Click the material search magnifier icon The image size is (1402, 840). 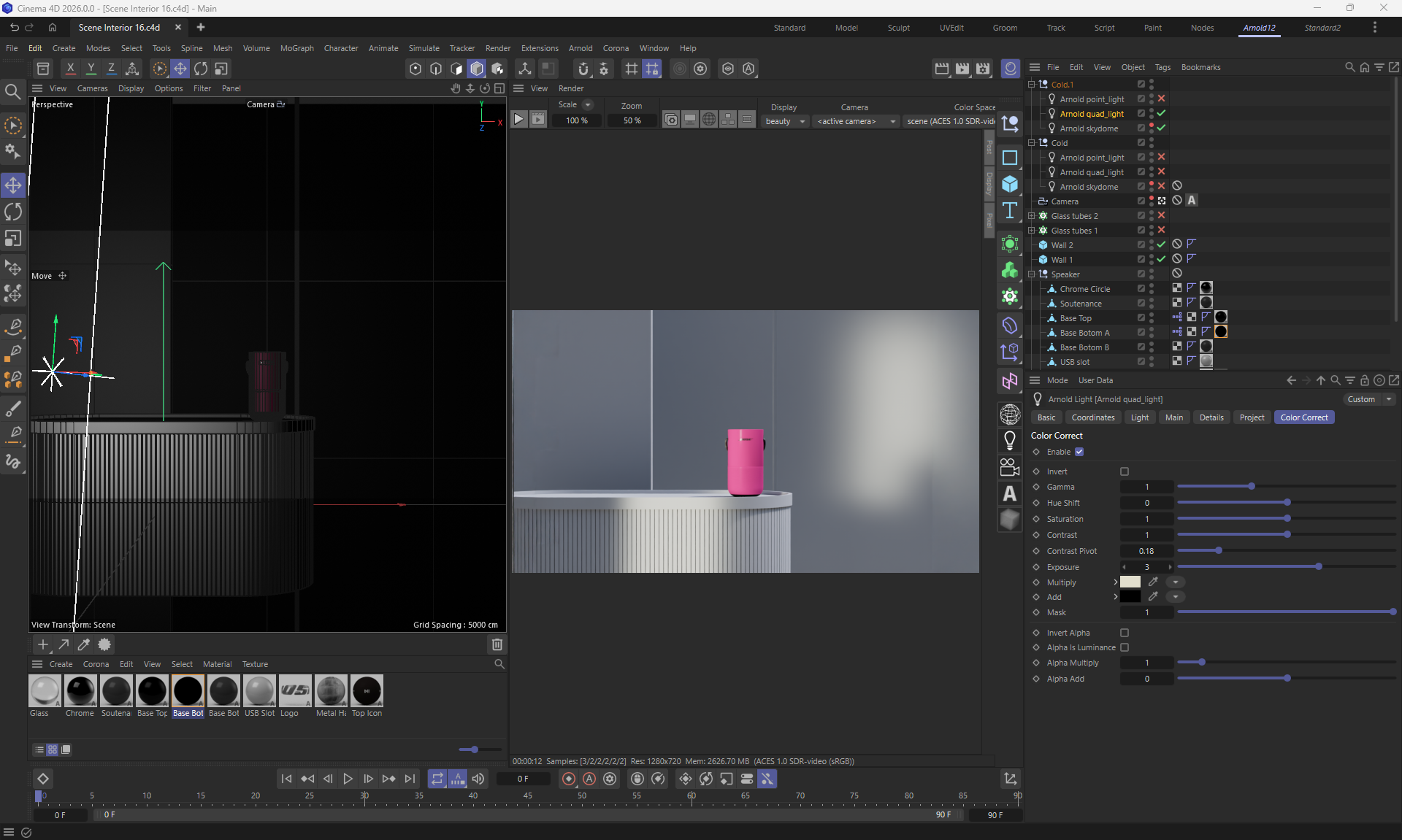tap(499, 664)
